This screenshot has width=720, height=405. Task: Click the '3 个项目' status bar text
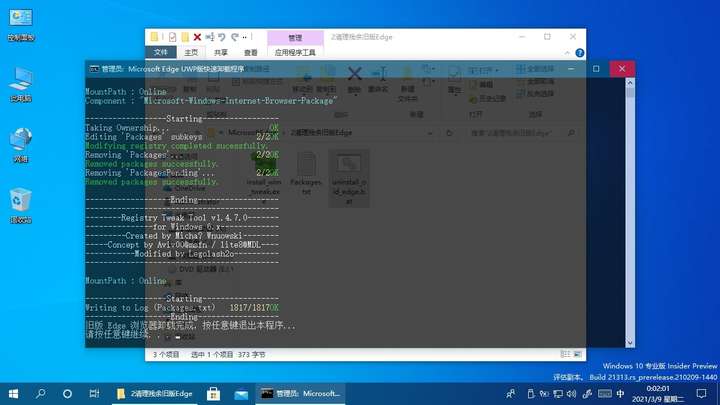pyautogui.click(x=166, y=354)
